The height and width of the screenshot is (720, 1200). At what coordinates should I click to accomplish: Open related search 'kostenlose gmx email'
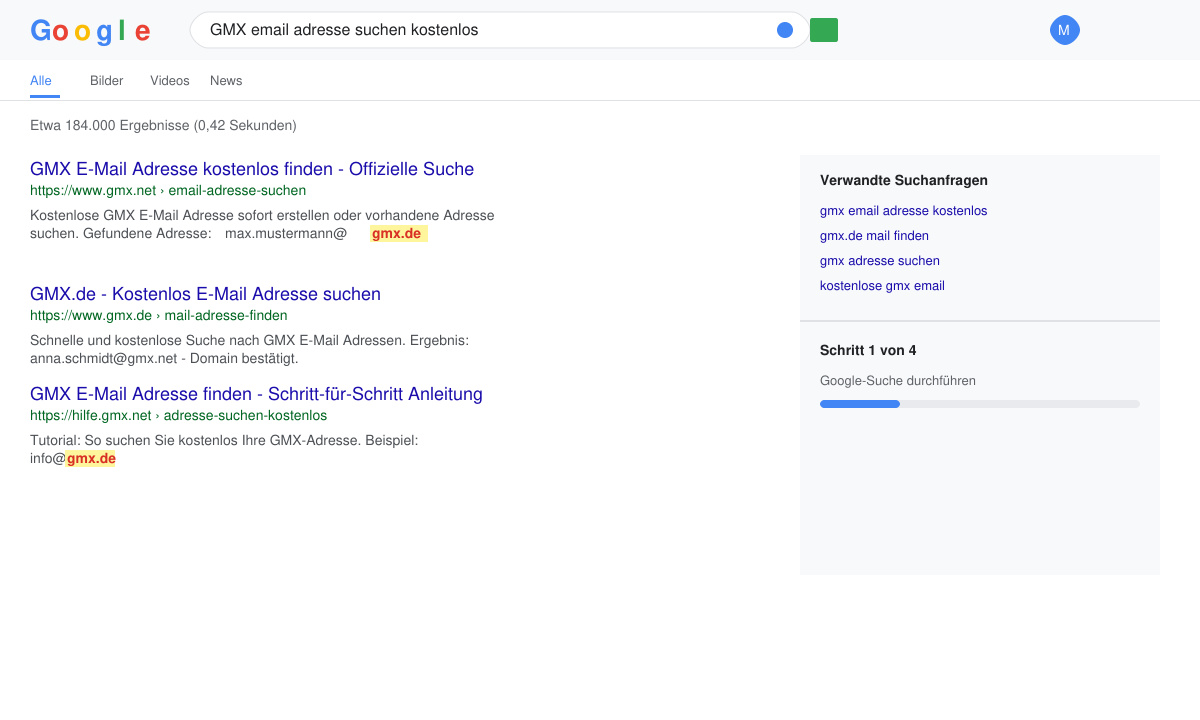882,286
